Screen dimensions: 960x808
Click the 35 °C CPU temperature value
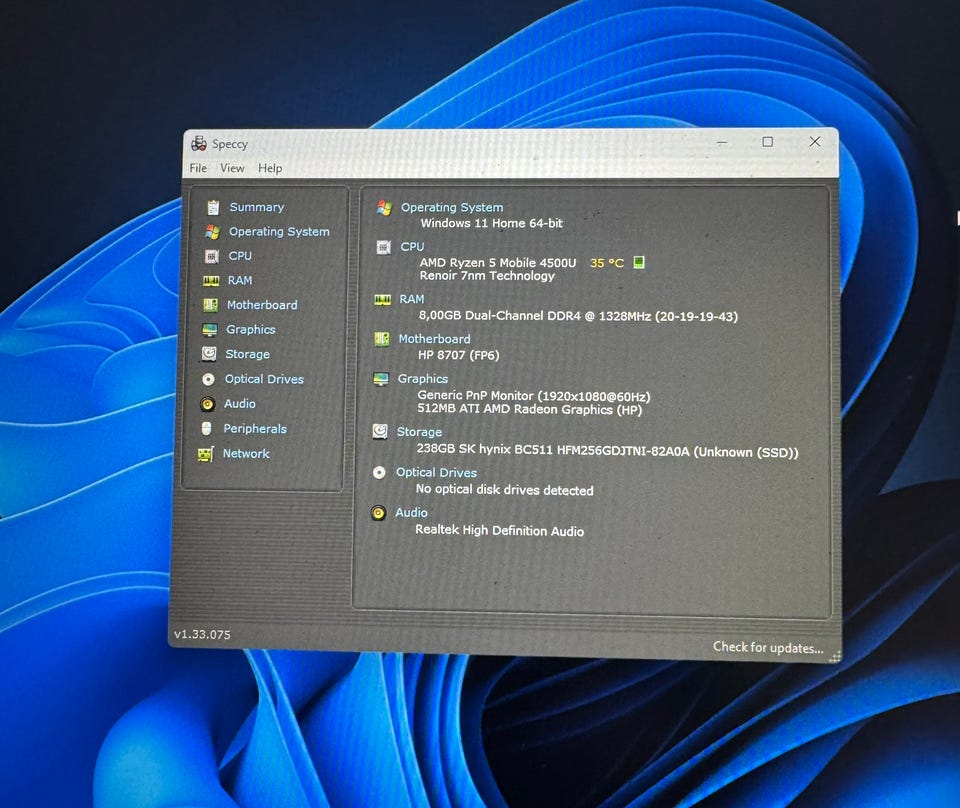pyautogui.click(x=607, y=263)
